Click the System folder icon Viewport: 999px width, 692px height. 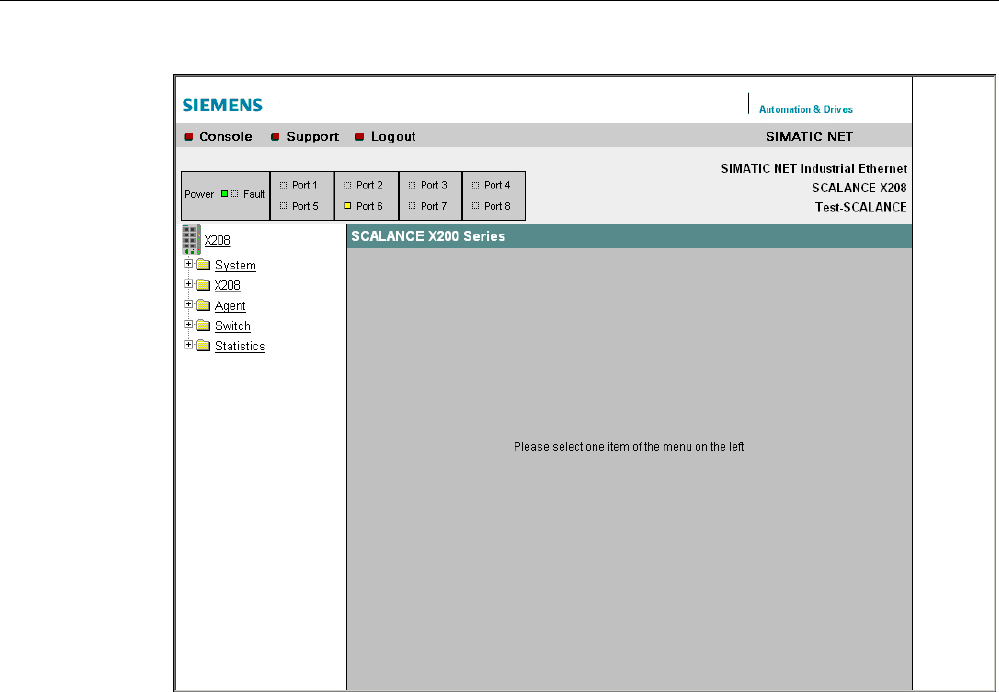pyautogui.click(x=203, y=264)
